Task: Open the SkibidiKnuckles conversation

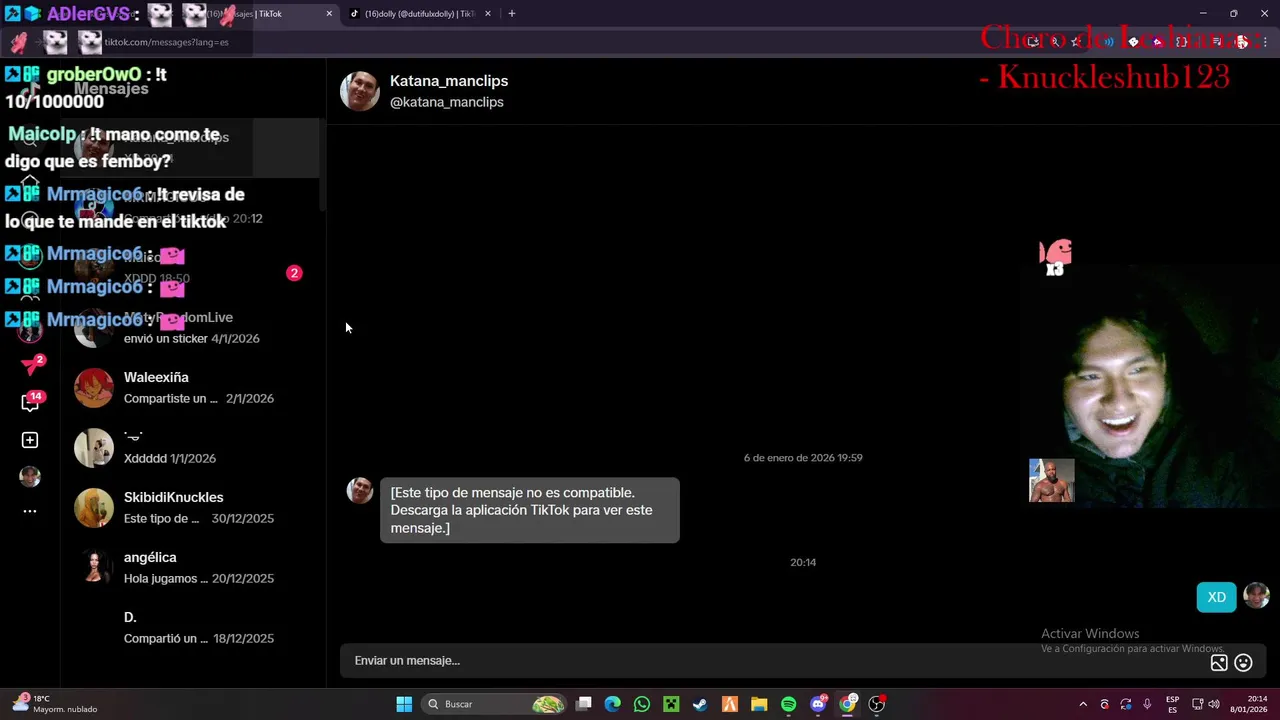Action: tap(190, 508)
